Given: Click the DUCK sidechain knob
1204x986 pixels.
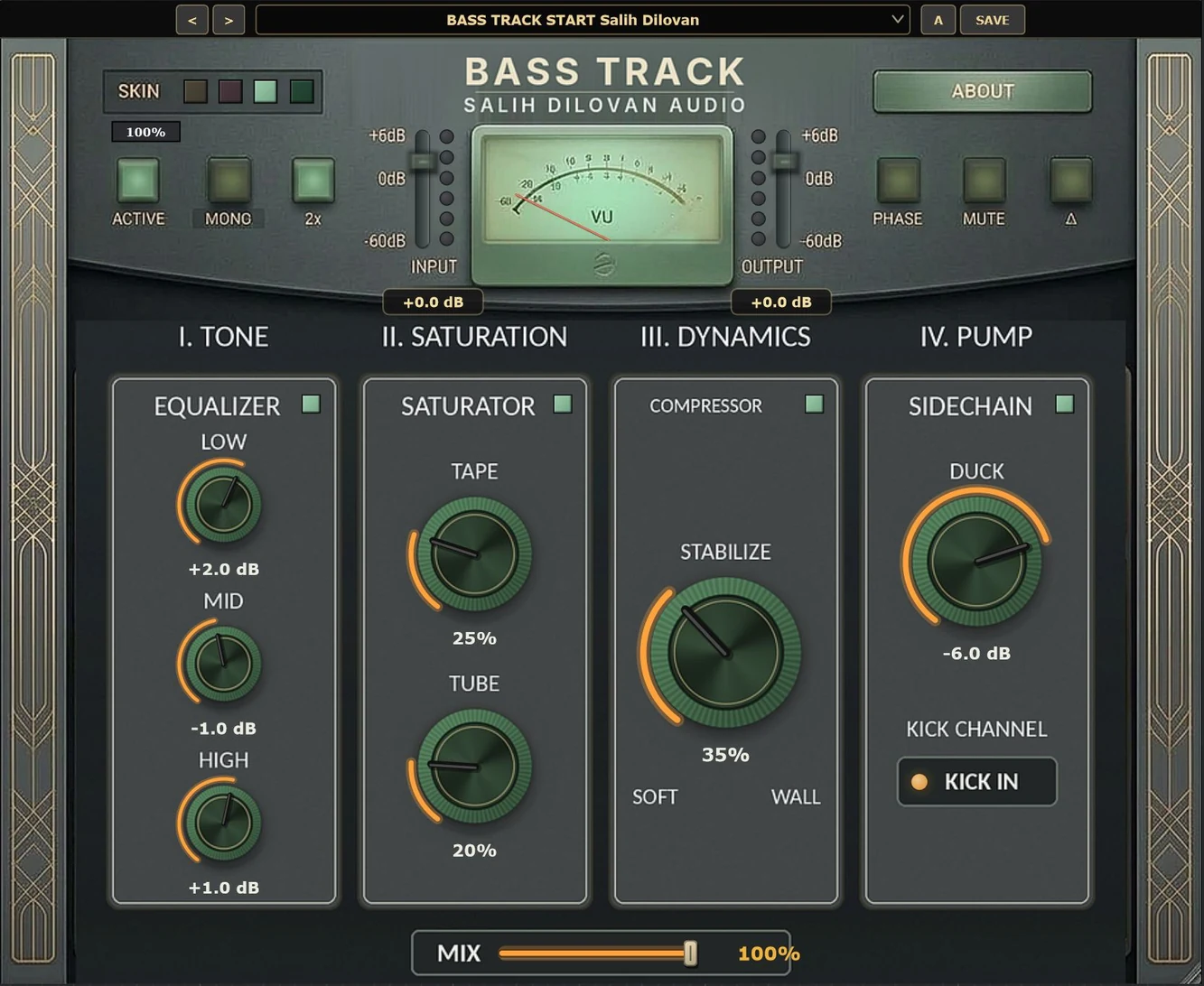Looking at the screenshot, I should coord(976,560).
